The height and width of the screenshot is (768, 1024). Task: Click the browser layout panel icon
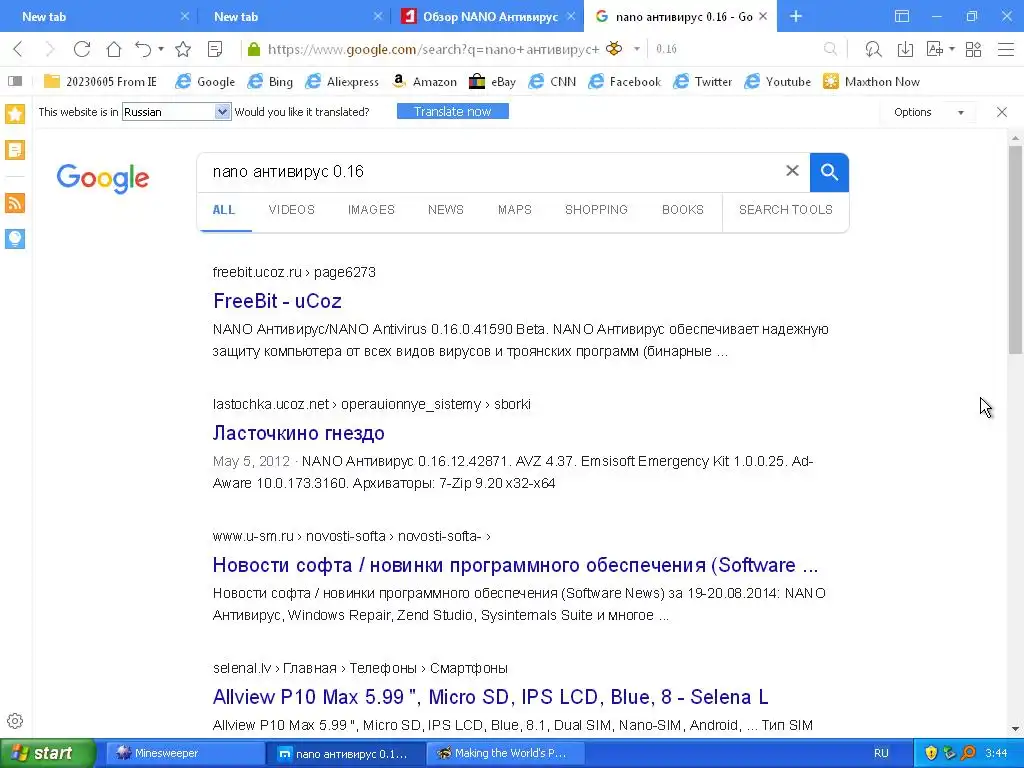point(902,16)
